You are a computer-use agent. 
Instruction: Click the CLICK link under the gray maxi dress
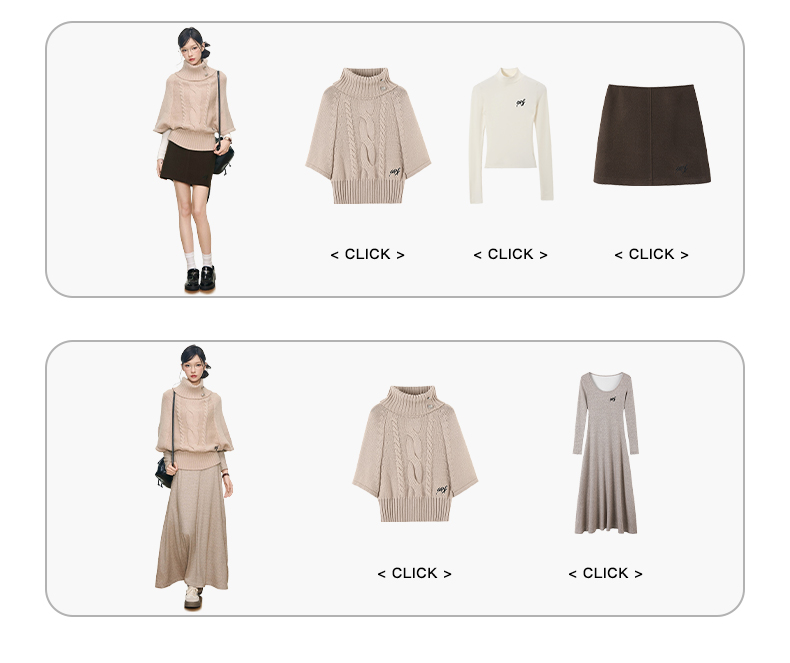coord(605,573)
